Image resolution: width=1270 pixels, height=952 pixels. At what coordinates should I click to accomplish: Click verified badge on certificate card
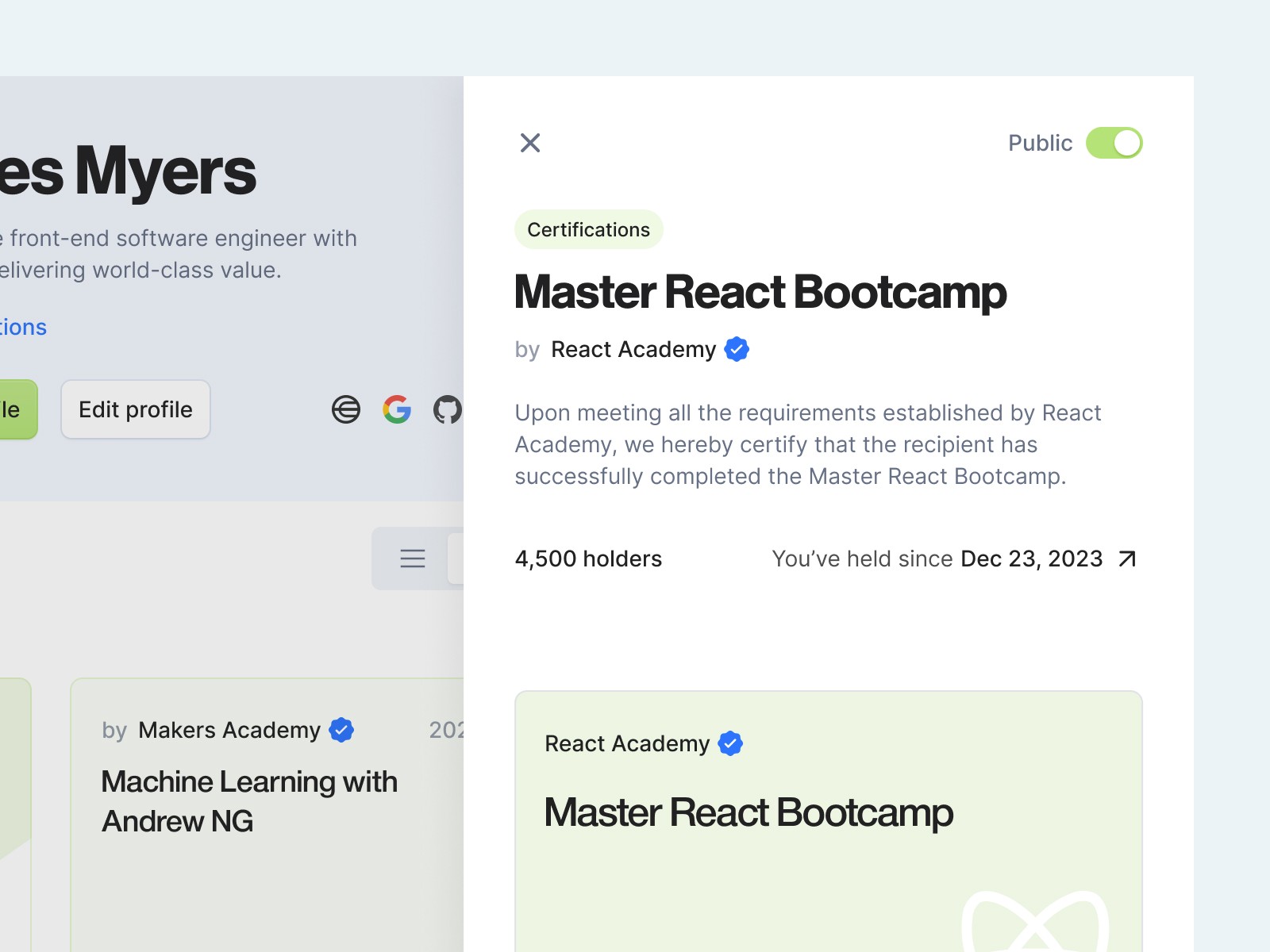pos(730,743)
